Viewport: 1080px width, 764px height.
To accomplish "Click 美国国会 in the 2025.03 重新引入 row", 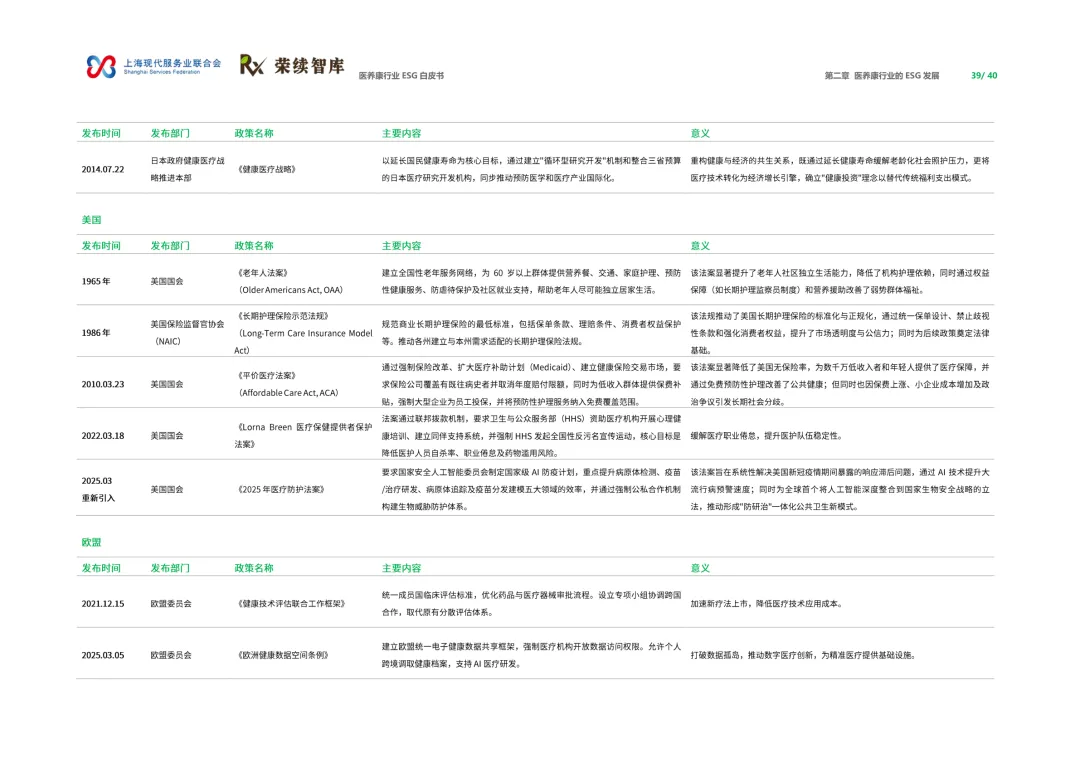I will point(167,490).
